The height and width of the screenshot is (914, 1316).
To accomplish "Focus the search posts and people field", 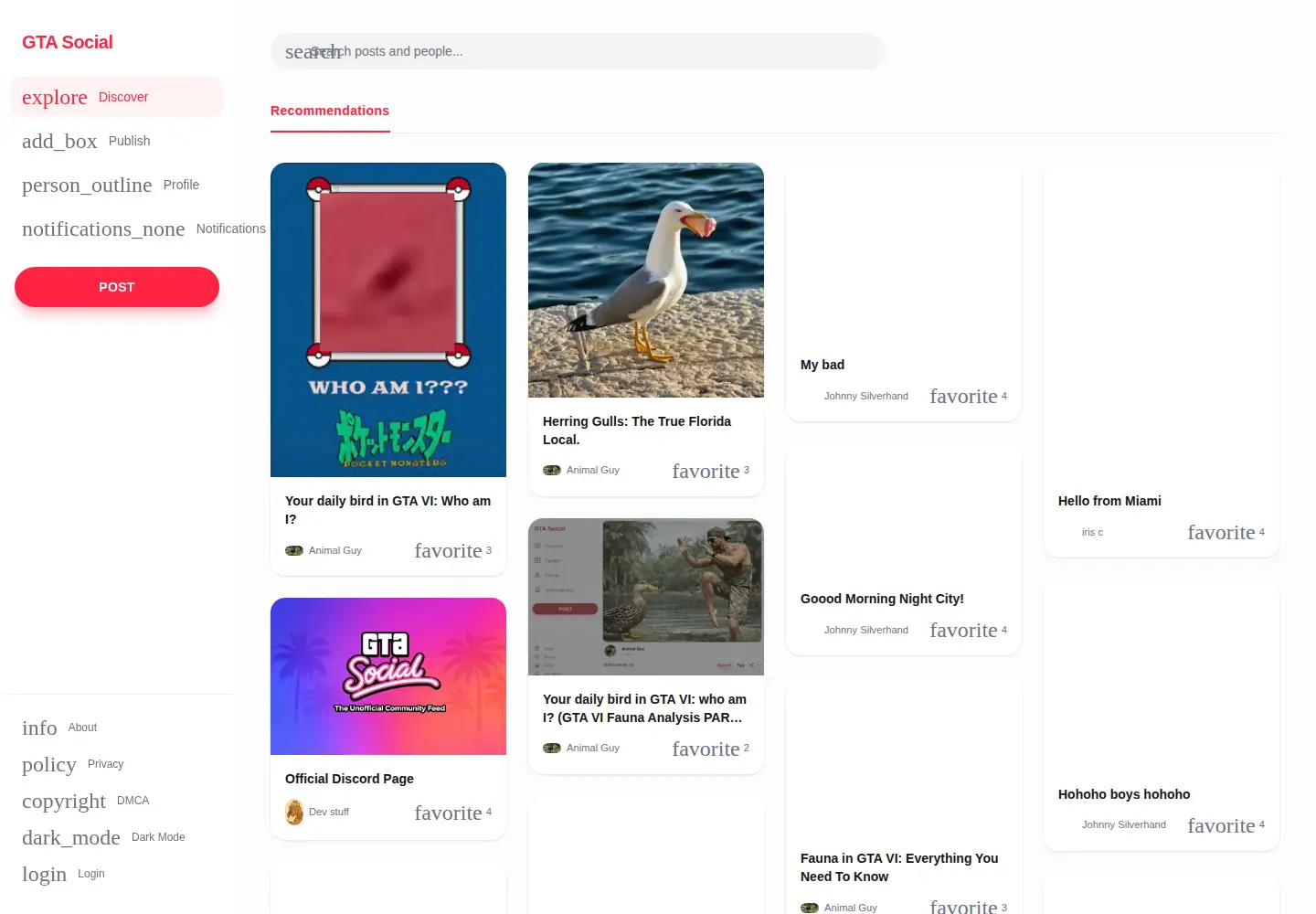I will click(x=577, y=51).
